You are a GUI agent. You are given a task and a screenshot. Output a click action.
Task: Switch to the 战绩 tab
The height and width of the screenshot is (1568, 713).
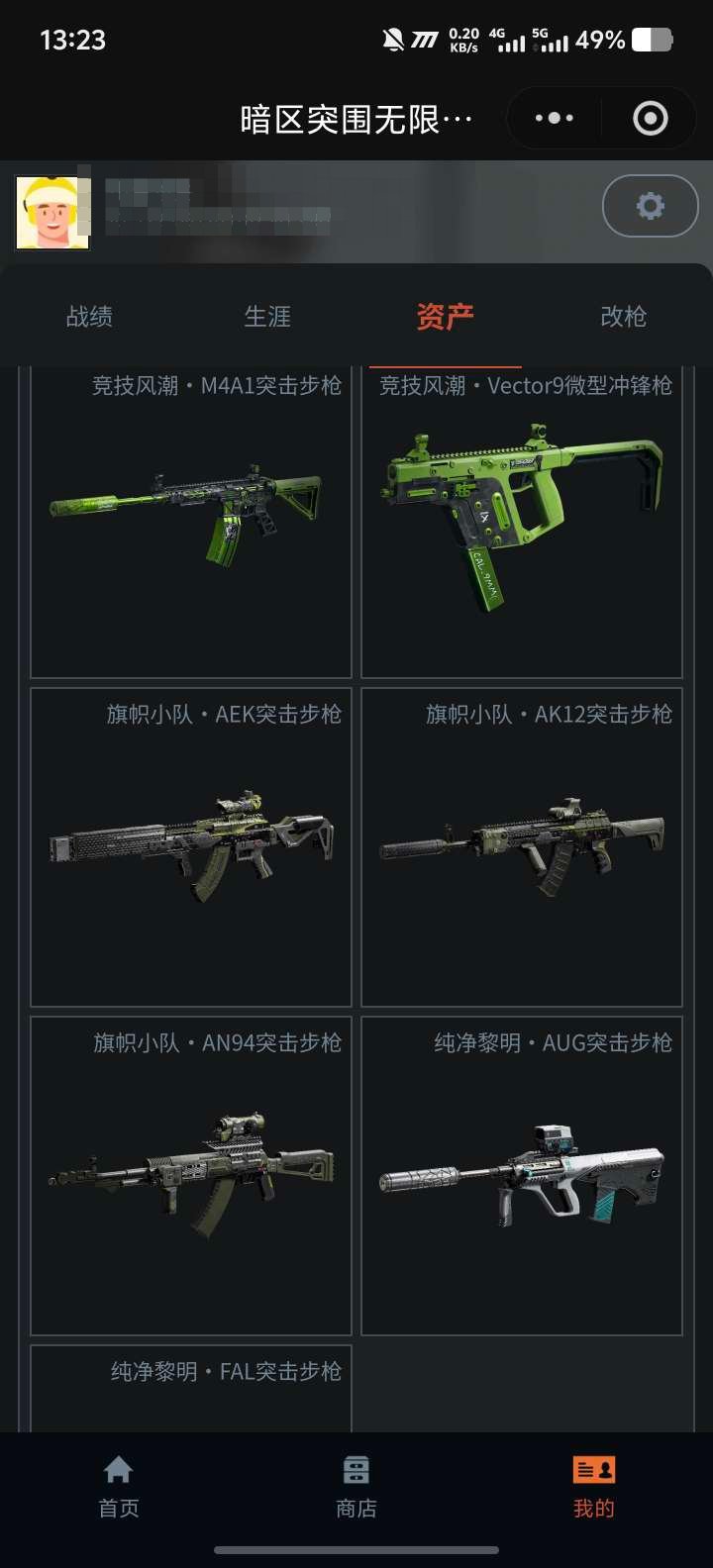[89, 317]
